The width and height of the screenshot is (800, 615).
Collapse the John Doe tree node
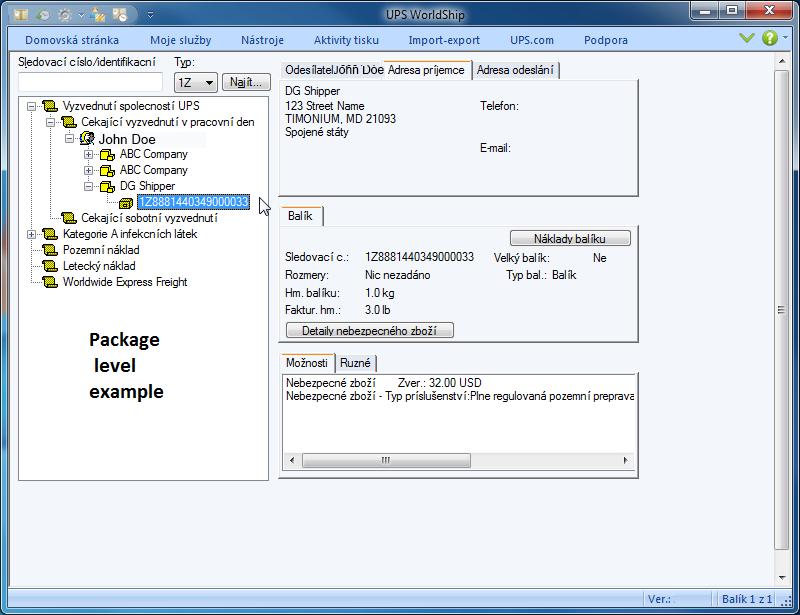[69, 138]
